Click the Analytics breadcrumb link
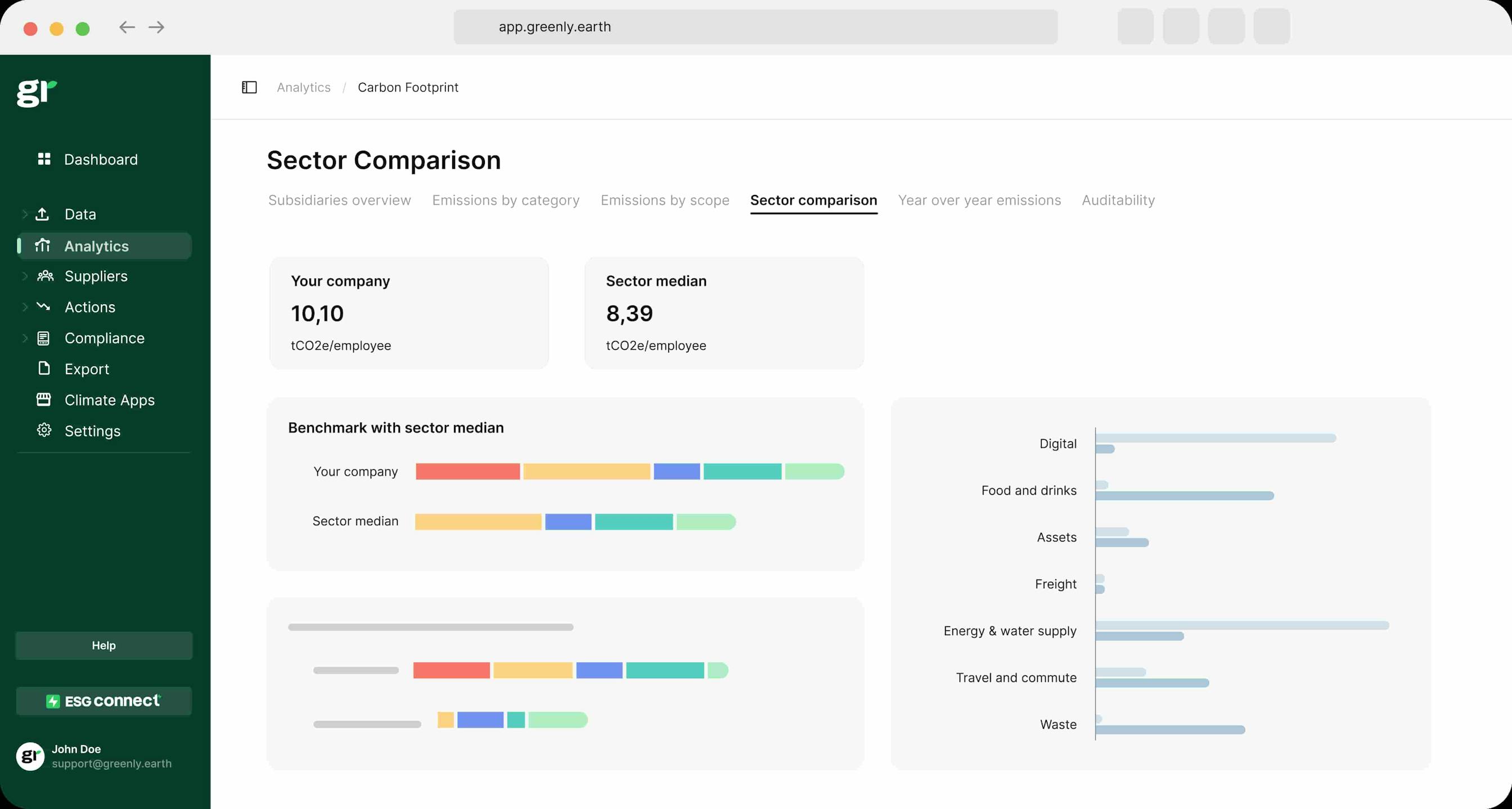The width and height of the screenshot is (1512, 809). (303, 87)
